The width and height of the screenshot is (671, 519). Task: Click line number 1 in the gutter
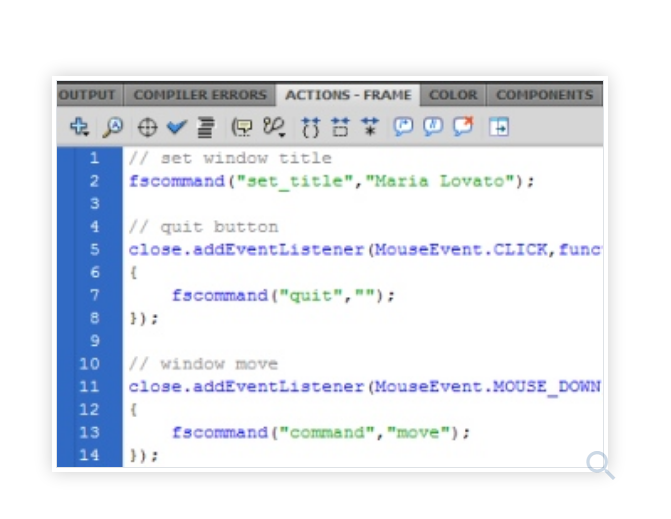[95, 158]
